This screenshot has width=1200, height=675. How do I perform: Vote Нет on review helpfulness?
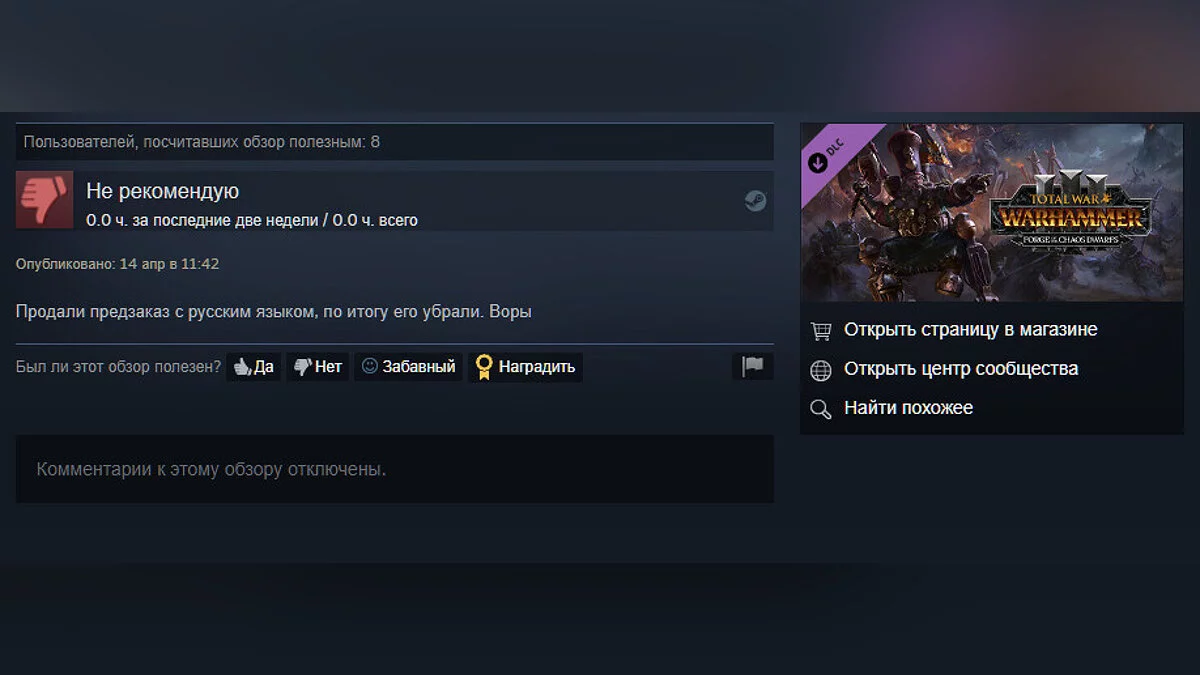(318, 367)
